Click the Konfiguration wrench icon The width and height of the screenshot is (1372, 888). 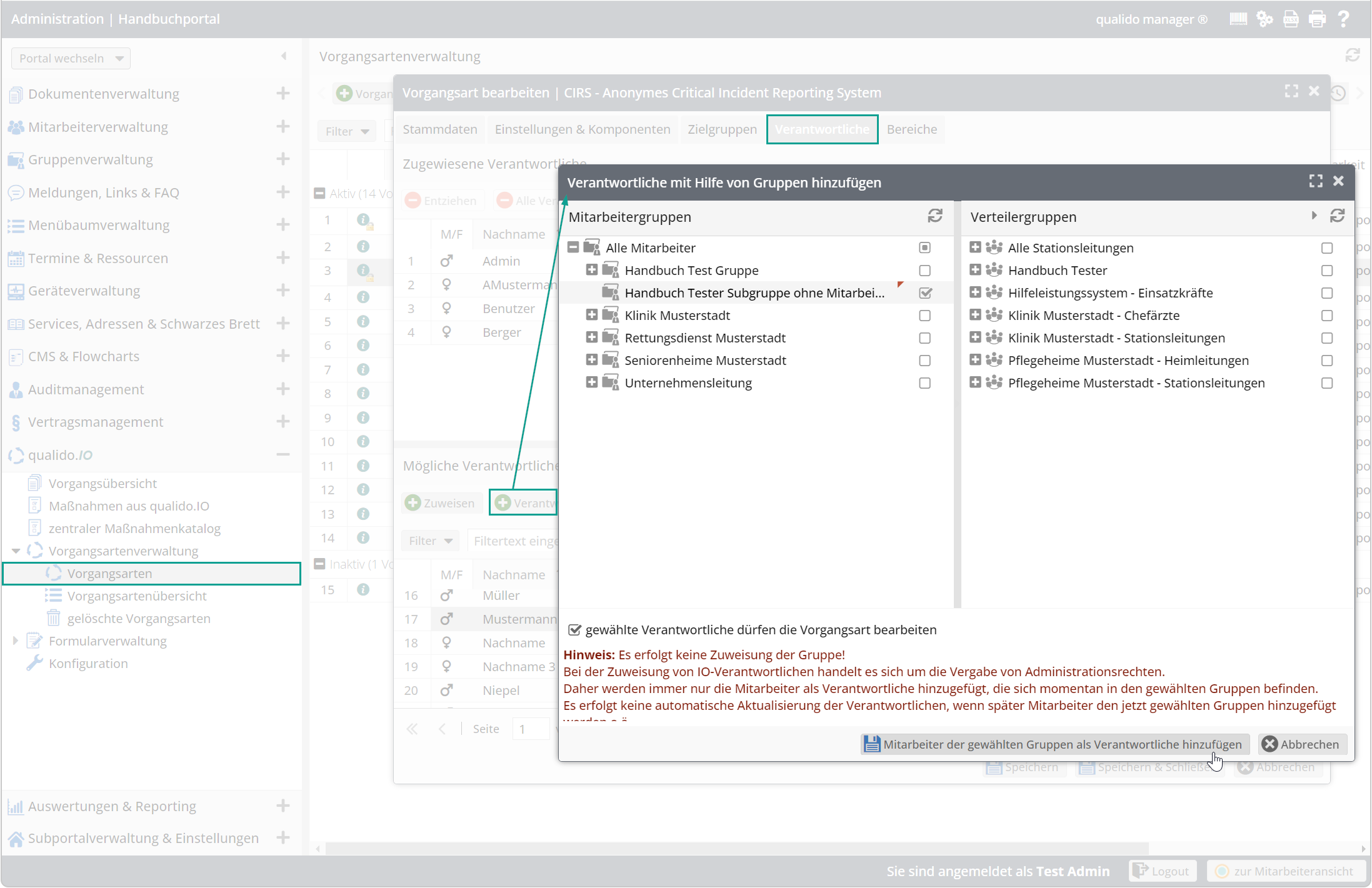tap(34, 663)
